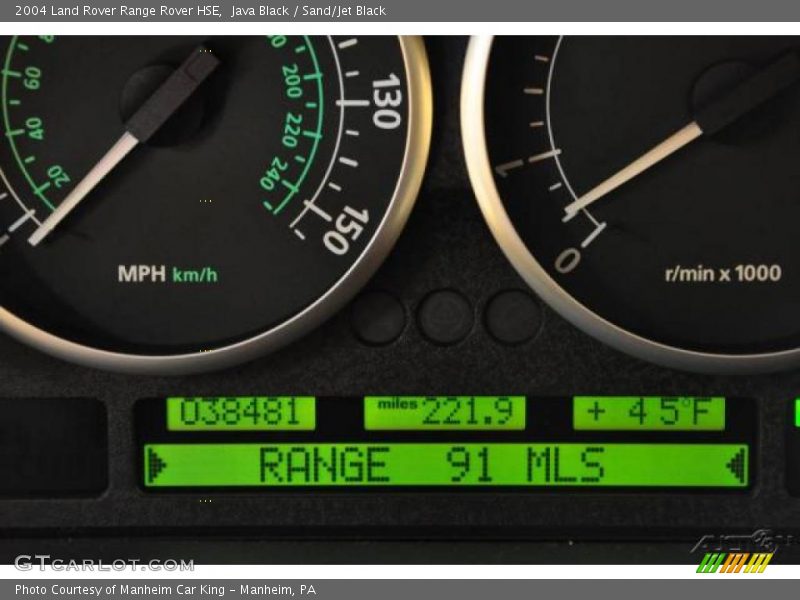Click the zero mark on the tachometer

click(570, 259)
